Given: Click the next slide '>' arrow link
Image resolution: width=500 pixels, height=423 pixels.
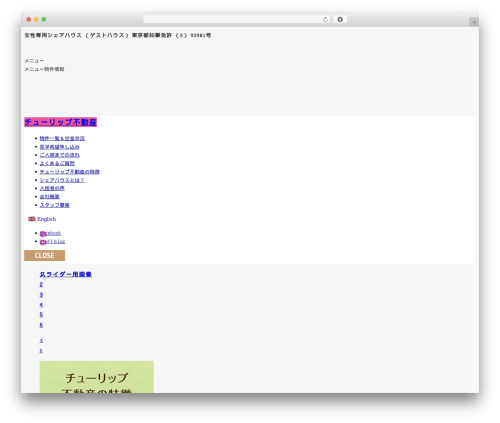Looking at the screenshot, I should [x=41, y=351].
